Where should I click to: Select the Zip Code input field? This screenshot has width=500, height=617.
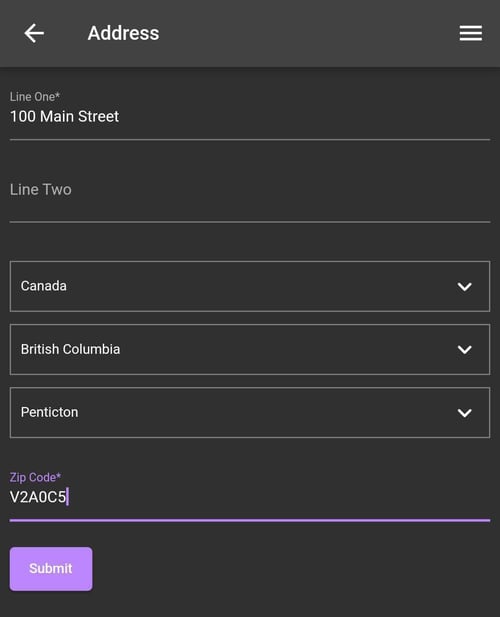tap(250, 495)
